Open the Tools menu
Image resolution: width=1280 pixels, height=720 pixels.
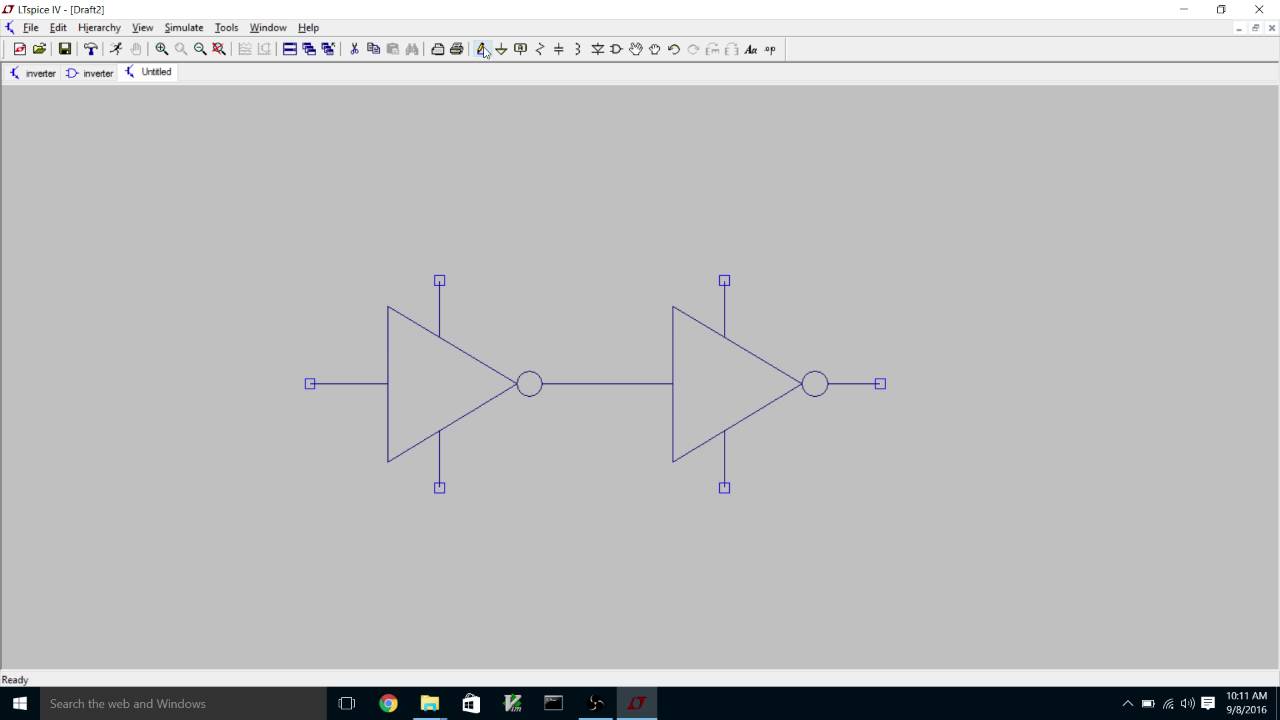click(x=227, y=28)
